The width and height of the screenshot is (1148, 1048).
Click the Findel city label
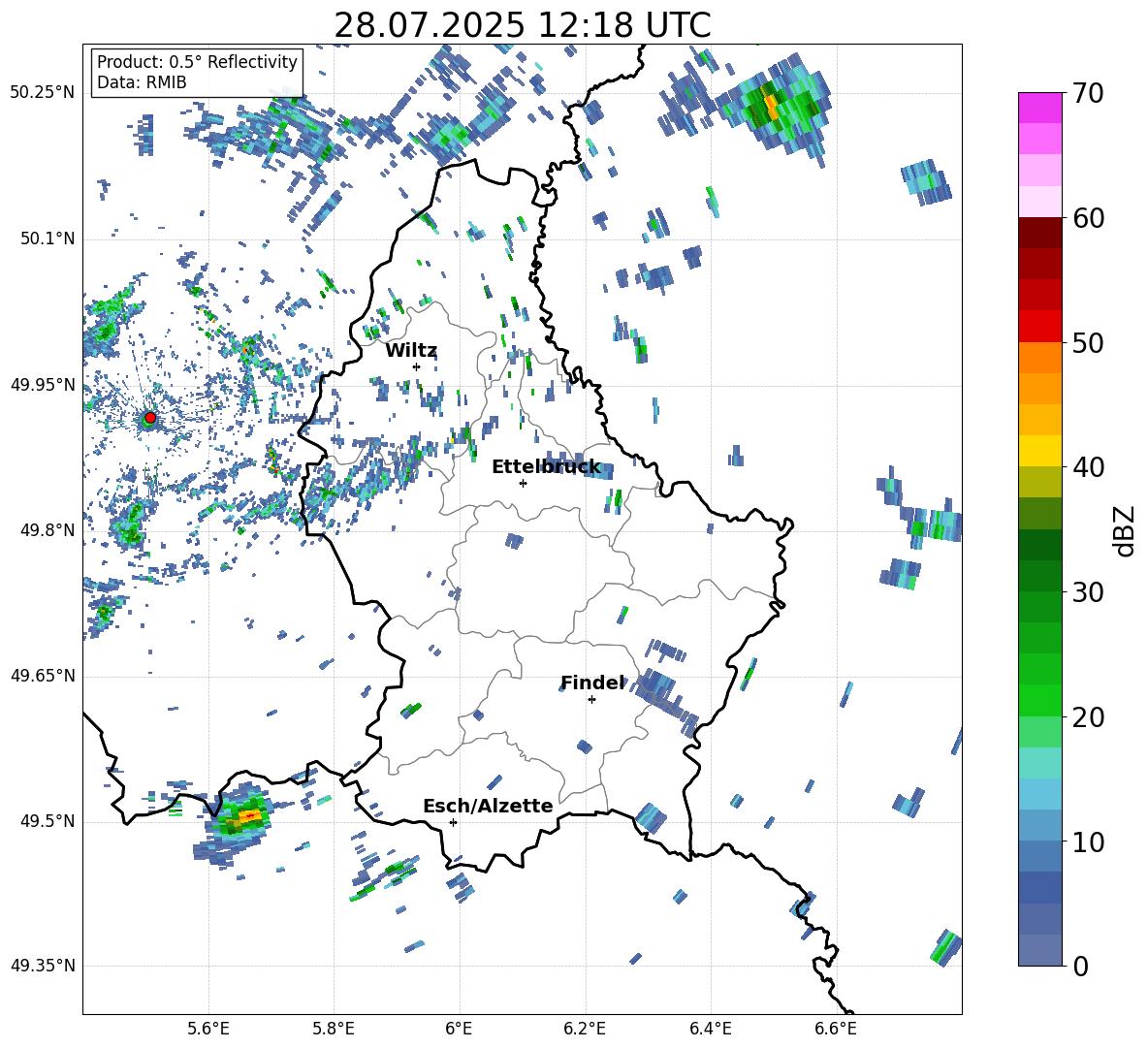pos(592,683)
